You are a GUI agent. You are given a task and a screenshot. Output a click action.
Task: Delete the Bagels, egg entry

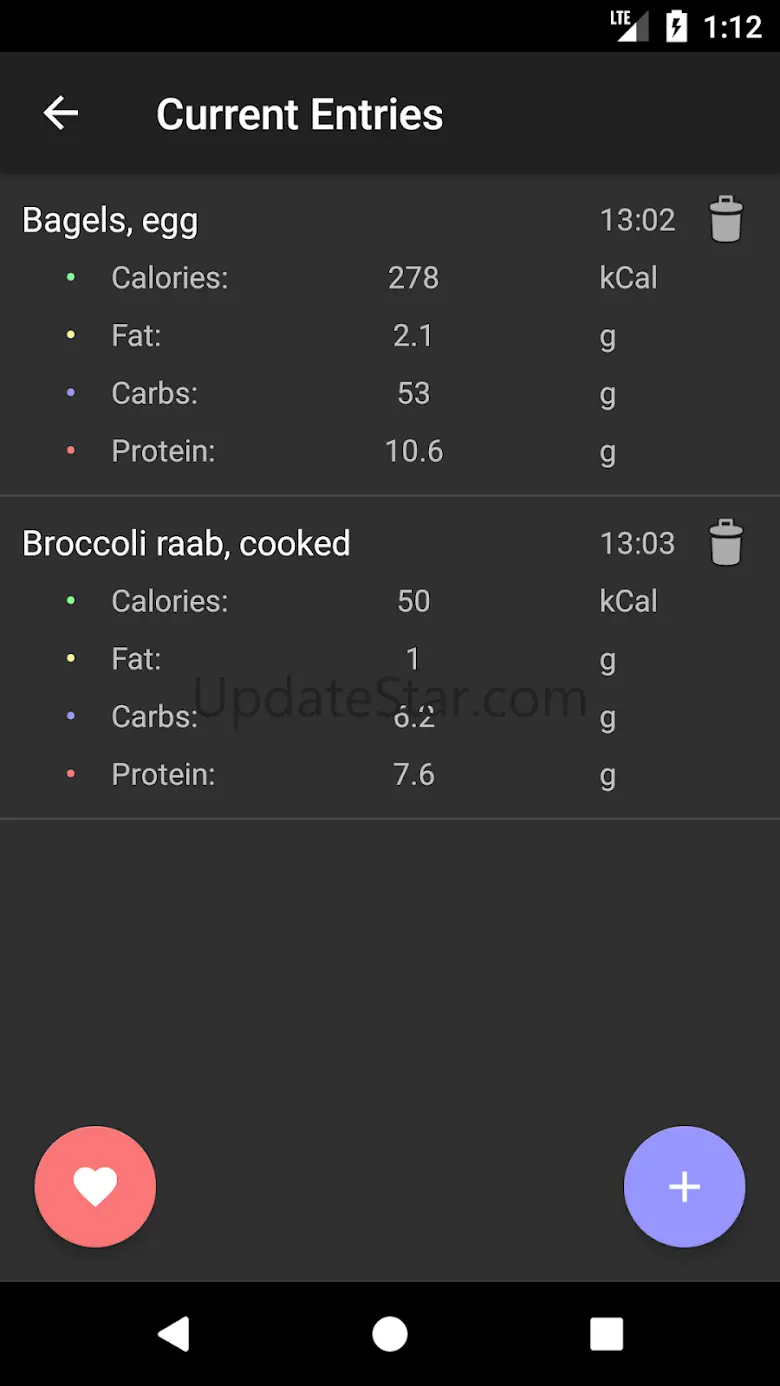pyautogui.click(x=726, y=219)
